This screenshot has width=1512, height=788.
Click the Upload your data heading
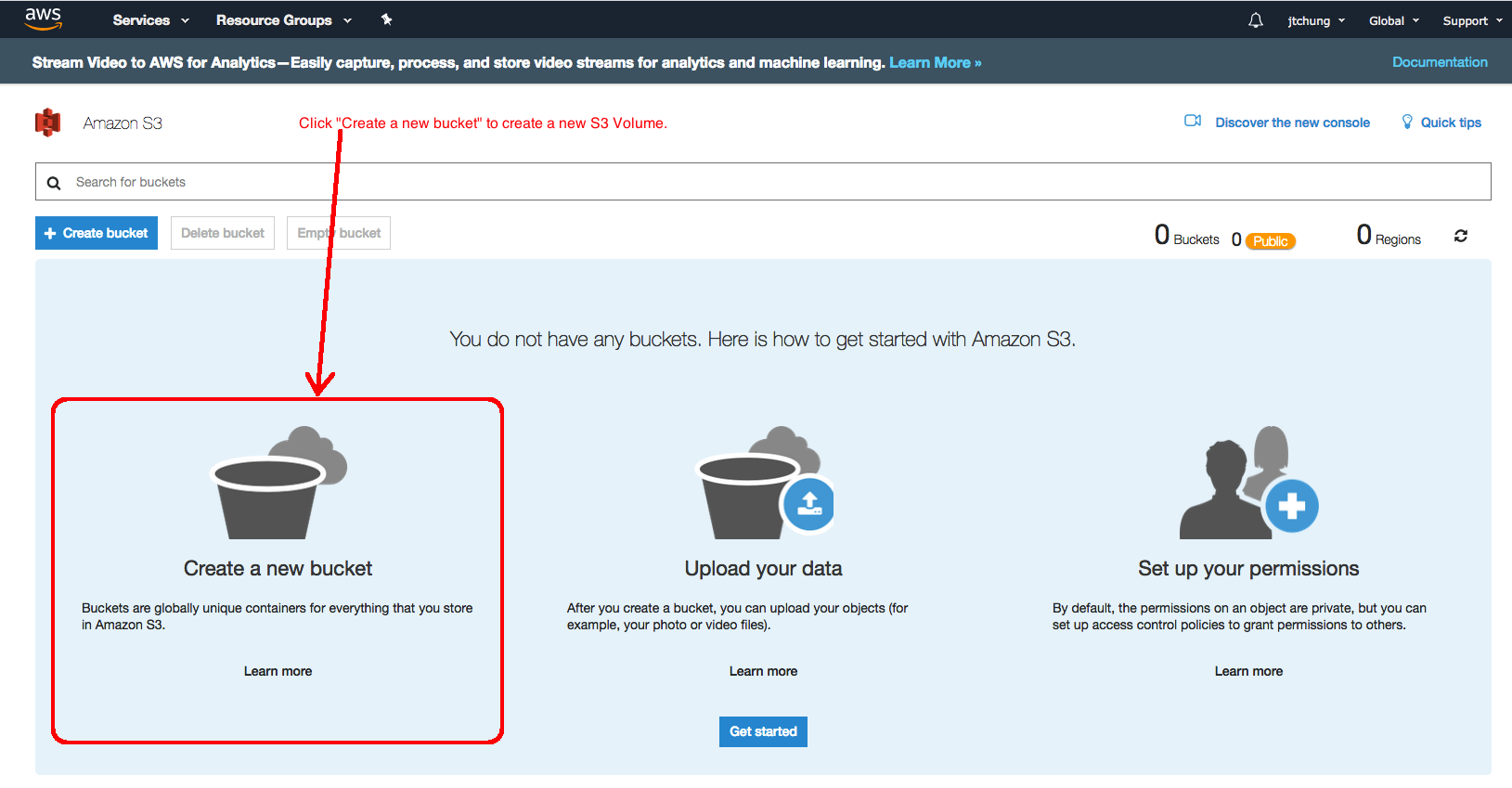[x=763, y=568]
